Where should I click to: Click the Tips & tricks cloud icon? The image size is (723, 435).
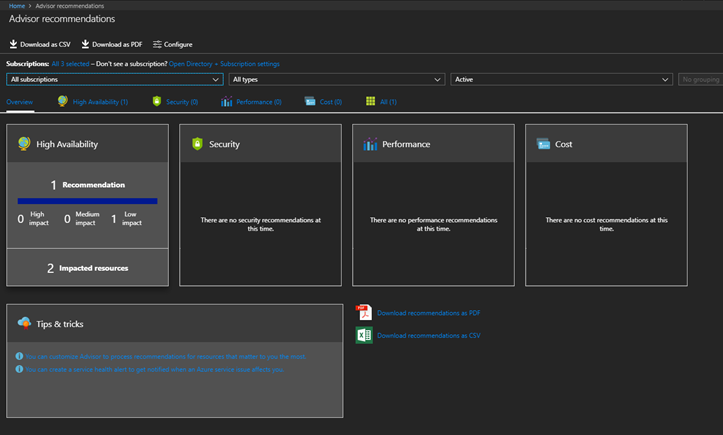[24, 323]
